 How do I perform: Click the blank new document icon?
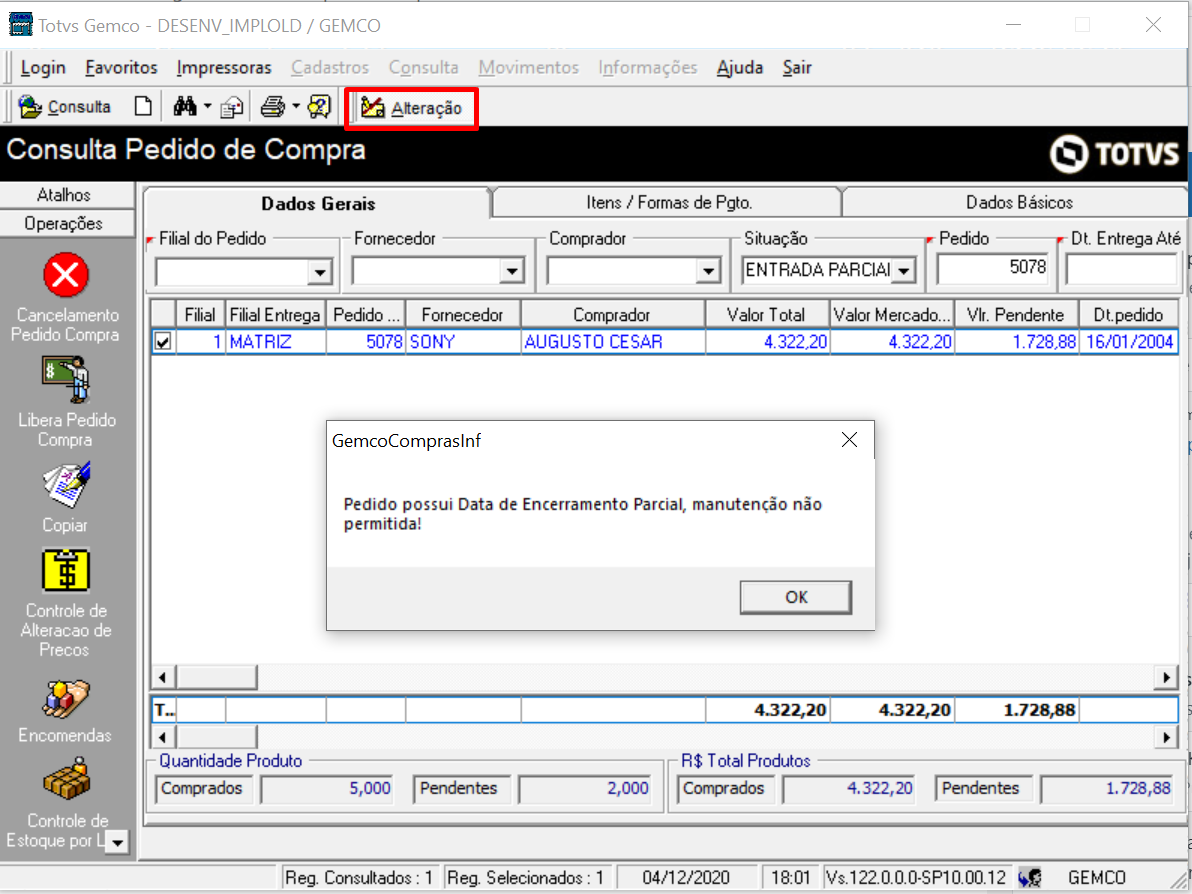143,106
